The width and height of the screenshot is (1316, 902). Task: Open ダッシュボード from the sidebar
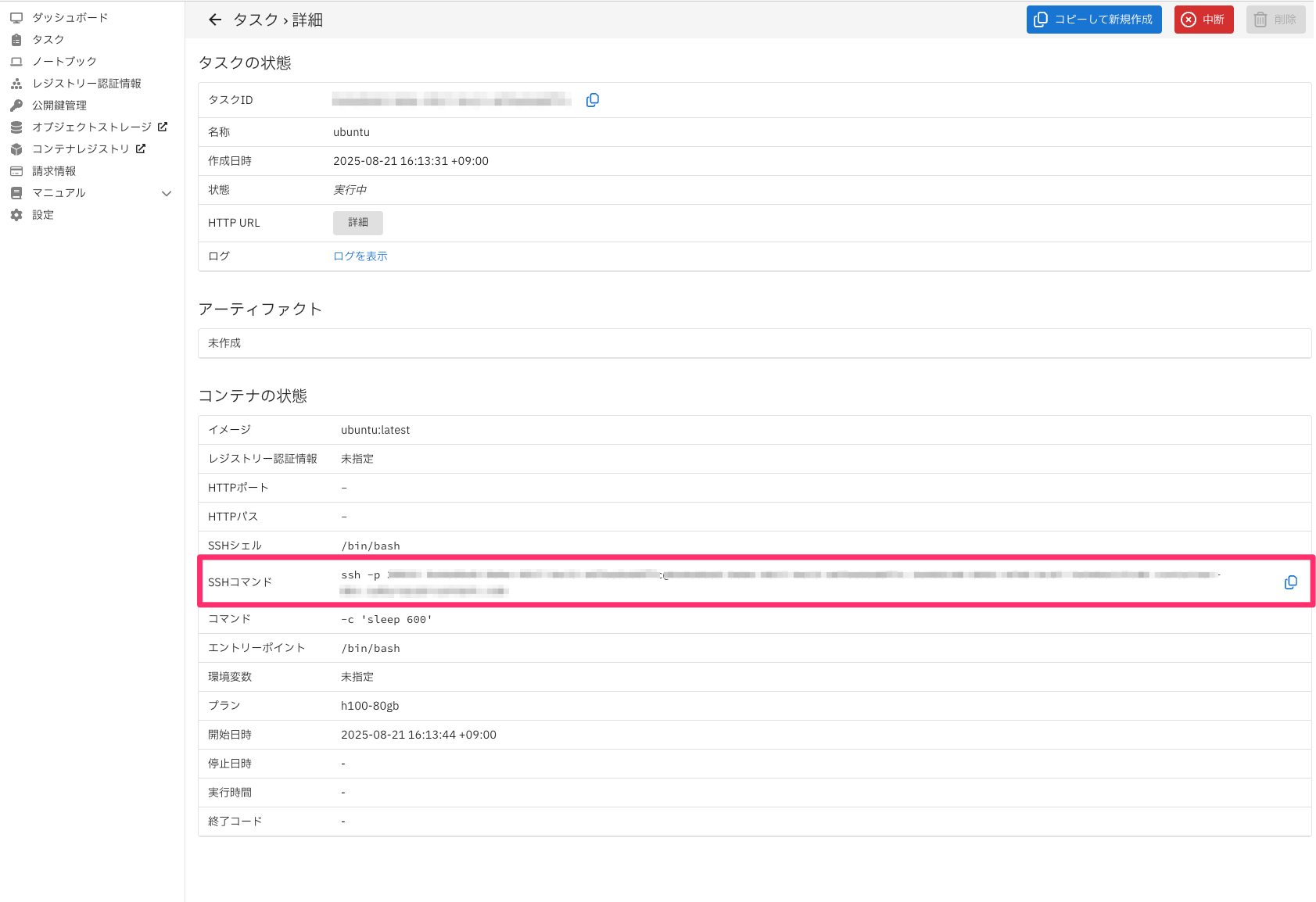(x=70, y=17)
